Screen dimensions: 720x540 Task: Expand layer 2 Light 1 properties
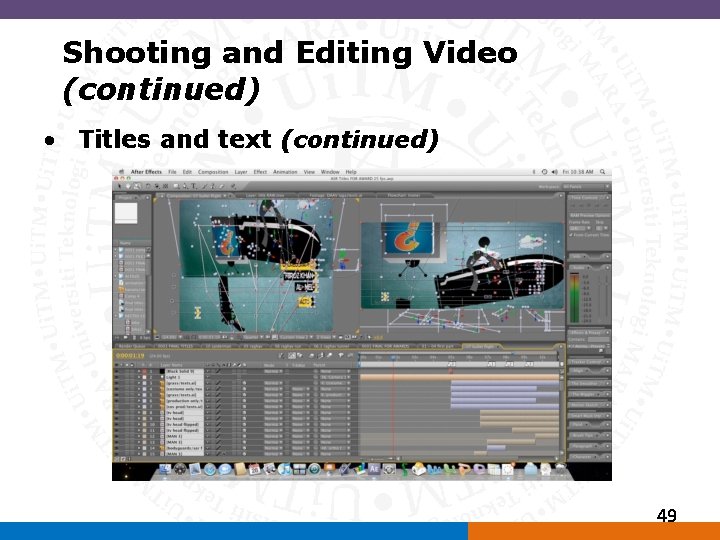tap(139, 377)
